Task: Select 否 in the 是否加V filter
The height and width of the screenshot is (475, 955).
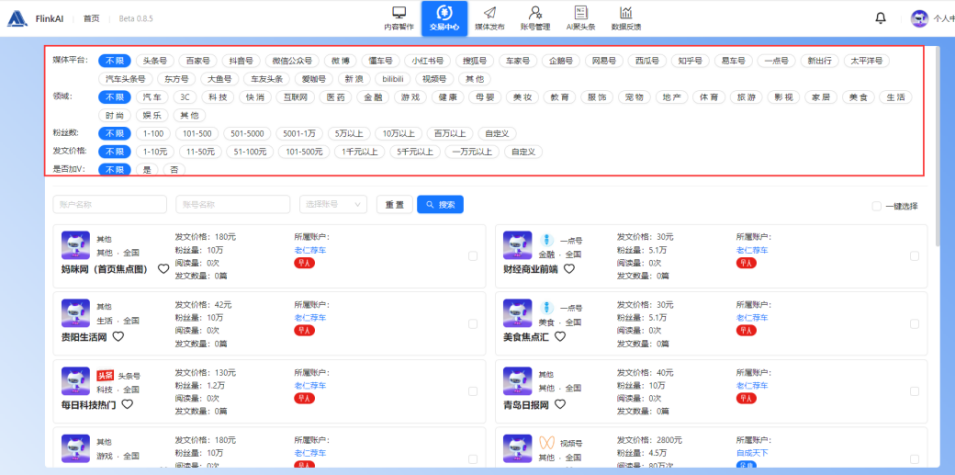Action: (174, 170)
